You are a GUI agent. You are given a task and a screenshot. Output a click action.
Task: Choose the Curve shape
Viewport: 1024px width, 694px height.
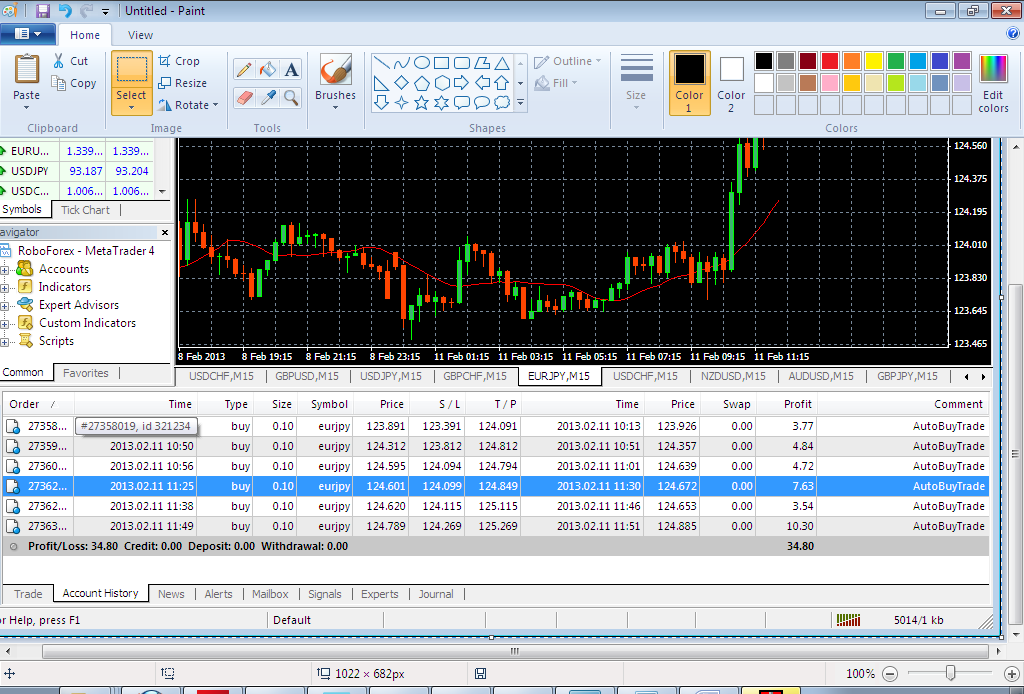402,63
